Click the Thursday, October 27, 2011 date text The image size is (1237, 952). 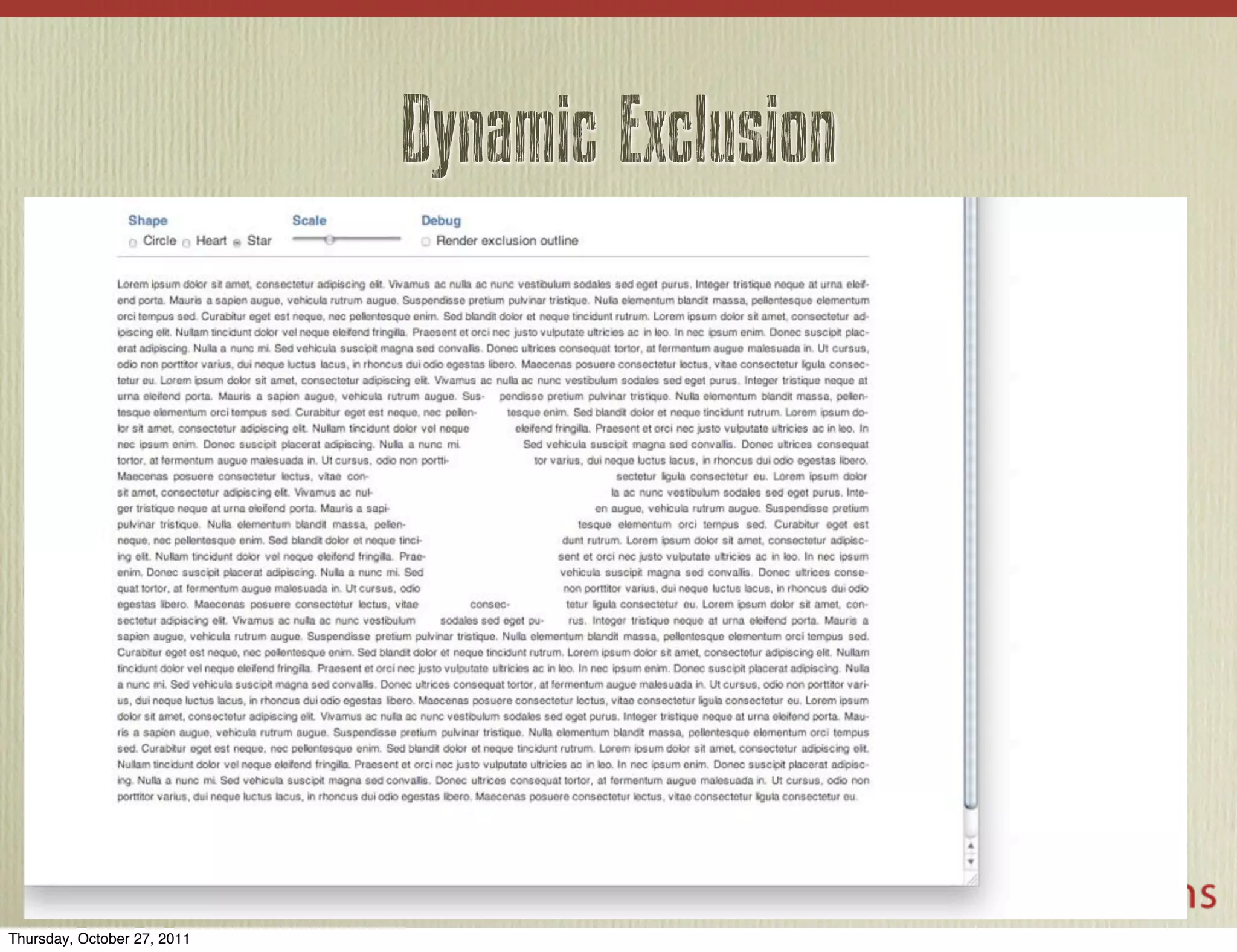(99, 939)
